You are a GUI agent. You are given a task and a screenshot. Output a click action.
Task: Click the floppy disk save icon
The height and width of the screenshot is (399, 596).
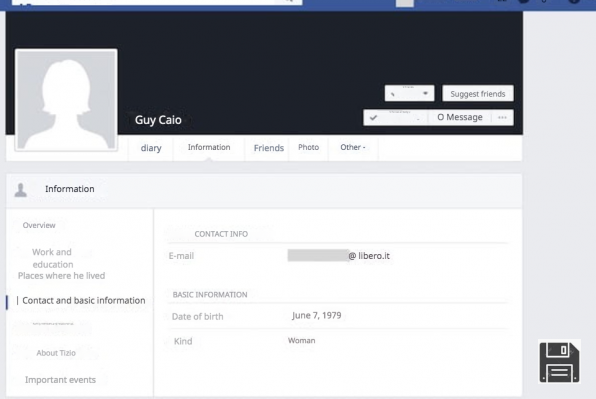click(x=559, y=361)
